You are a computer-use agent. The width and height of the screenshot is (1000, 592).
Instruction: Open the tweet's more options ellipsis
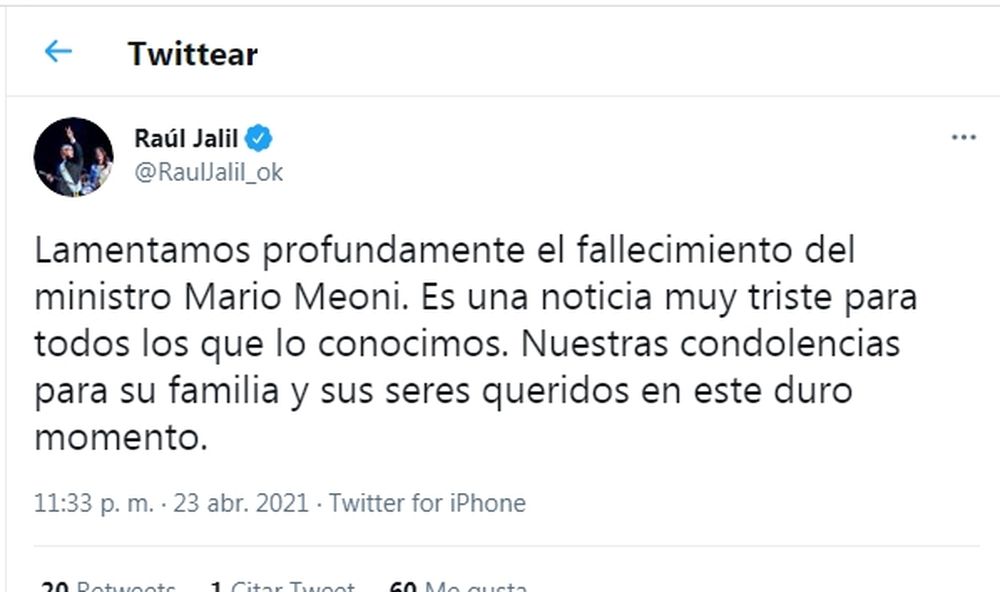tap(963, 137)
